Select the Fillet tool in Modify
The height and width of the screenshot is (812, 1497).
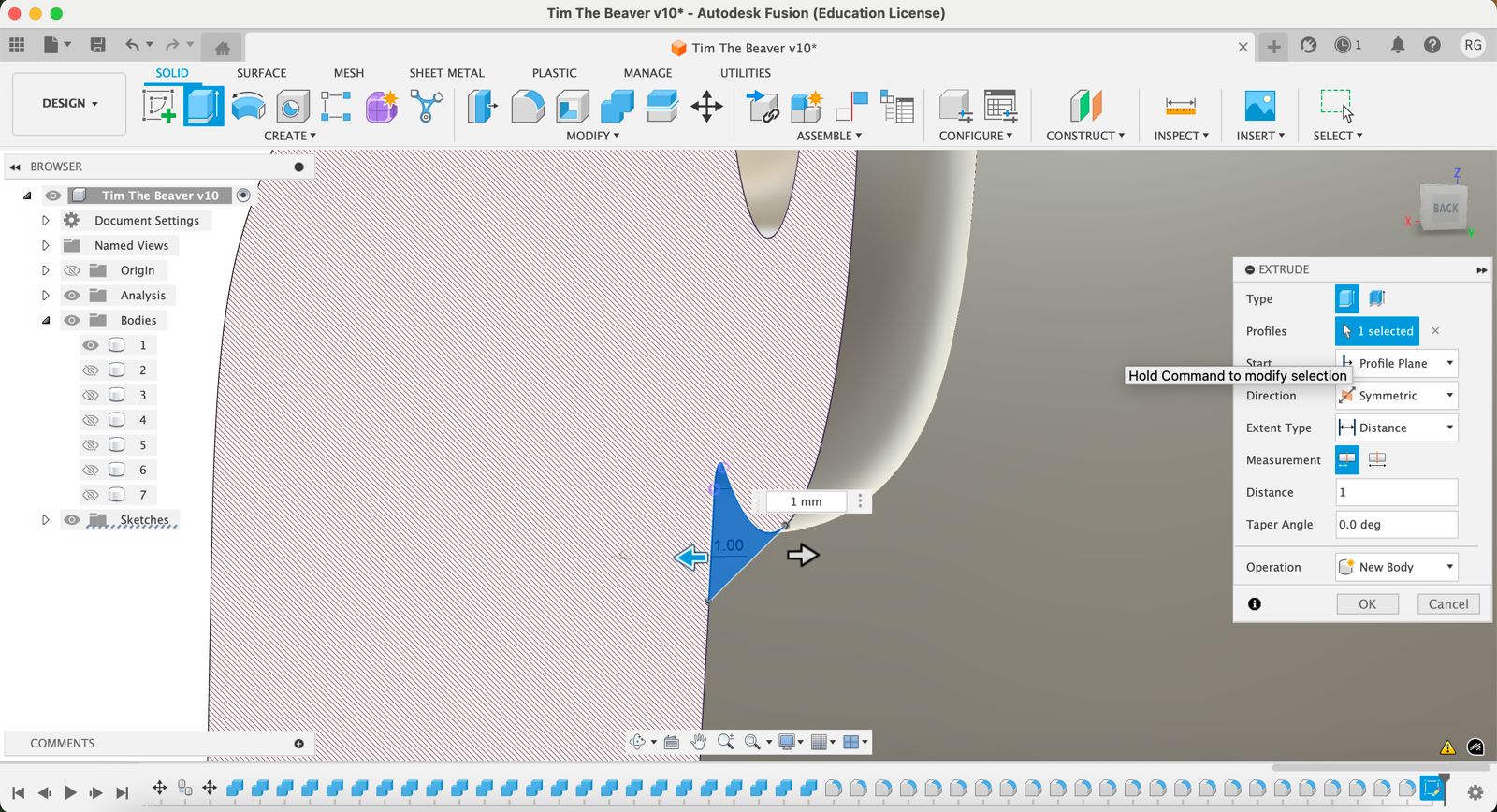click(528, 106)
